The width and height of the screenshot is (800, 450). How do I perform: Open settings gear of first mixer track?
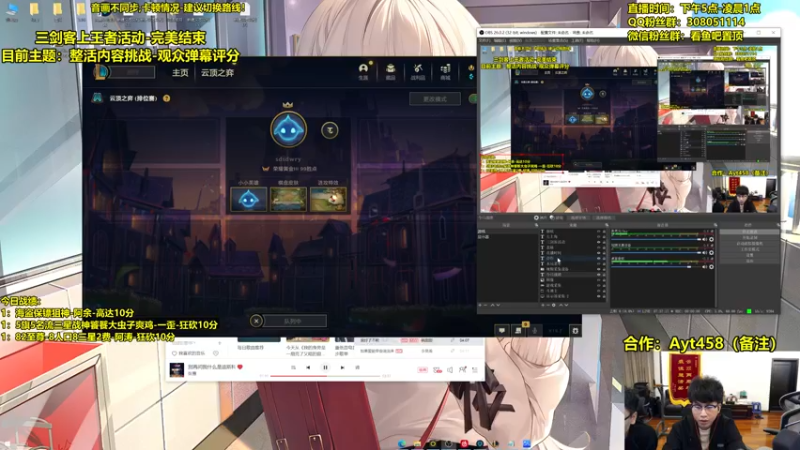[x=711, y=239]
